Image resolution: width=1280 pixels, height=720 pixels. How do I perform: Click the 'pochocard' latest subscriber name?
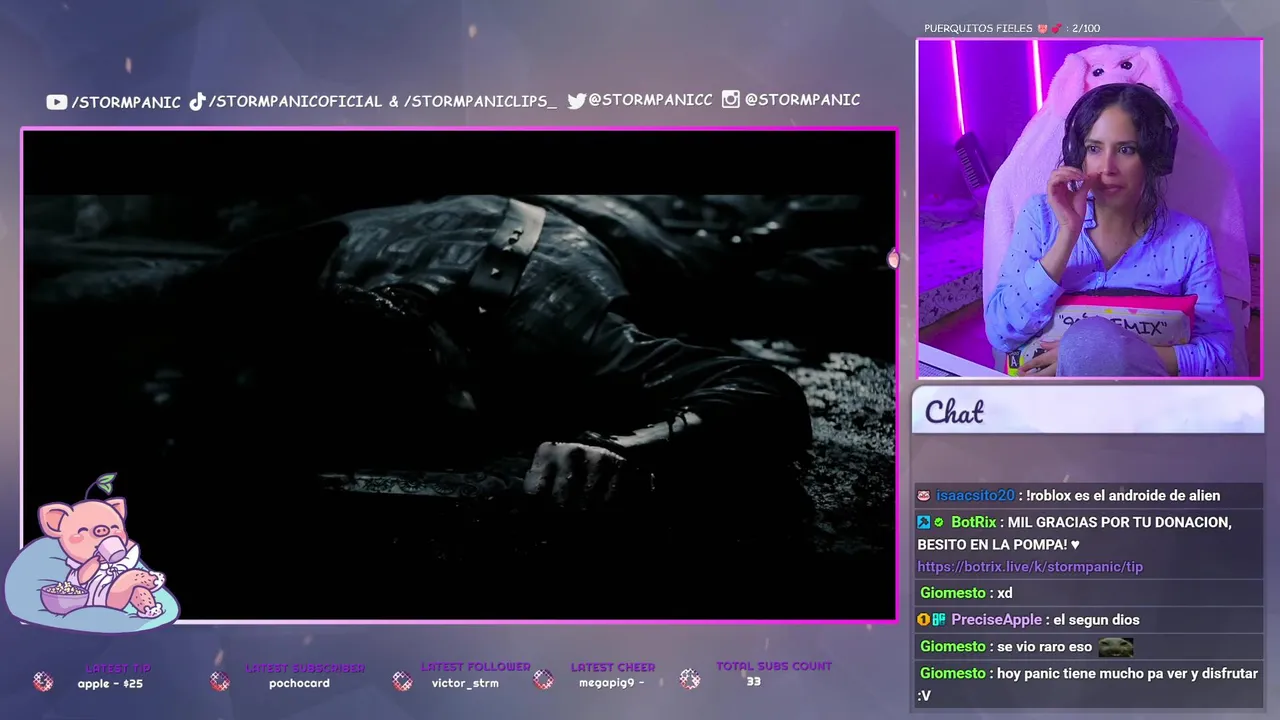point(299,684)
